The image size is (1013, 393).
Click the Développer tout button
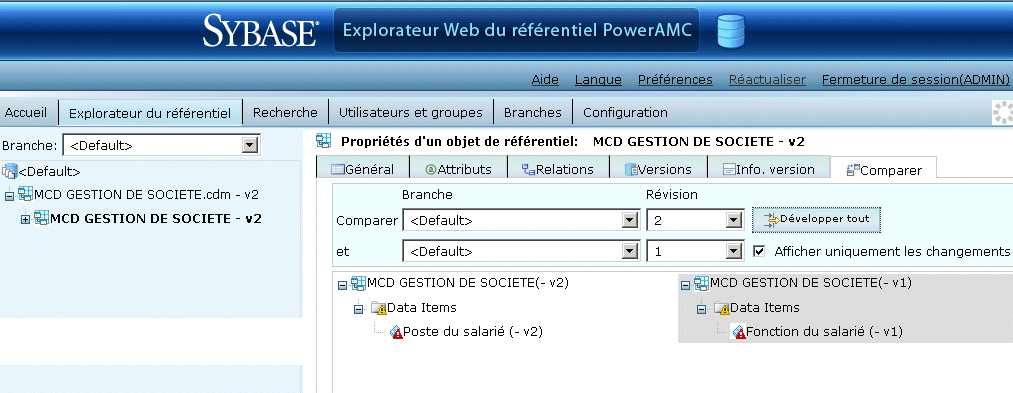pyautogui.click(x=816, y=220)
